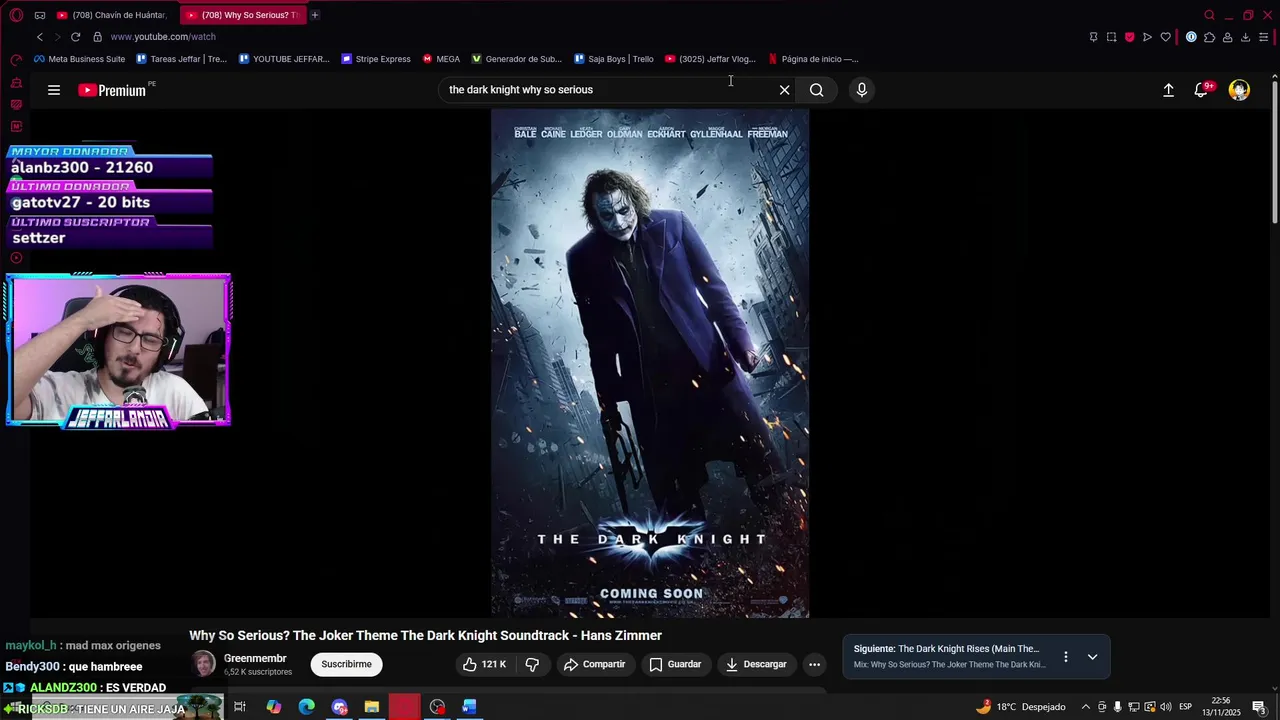Click the Compartir share button
The width and height of the screenshot is (1280, 720).
[594, 664]
